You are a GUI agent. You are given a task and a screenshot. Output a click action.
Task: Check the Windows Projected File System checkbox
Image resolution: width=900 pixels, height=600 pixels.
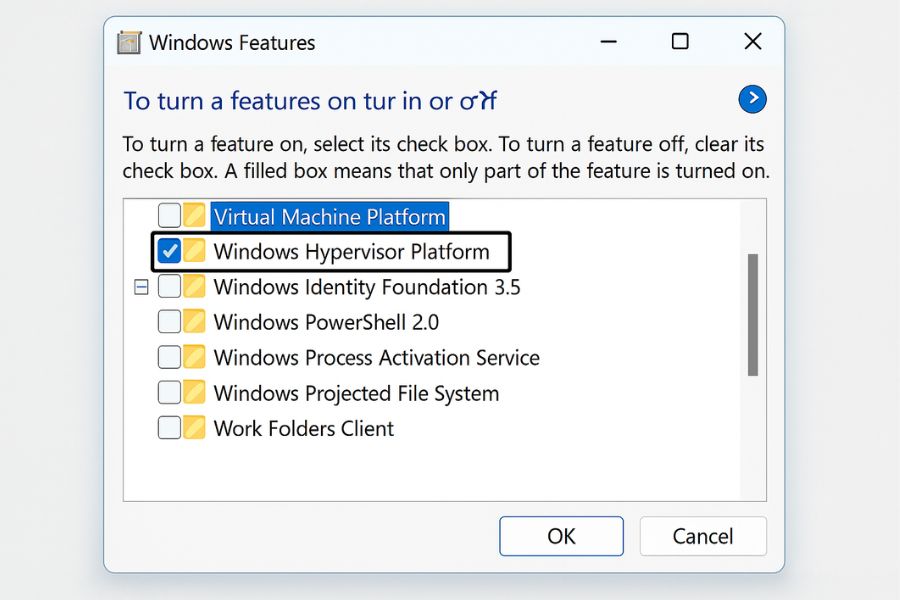(x=169, y=393)
